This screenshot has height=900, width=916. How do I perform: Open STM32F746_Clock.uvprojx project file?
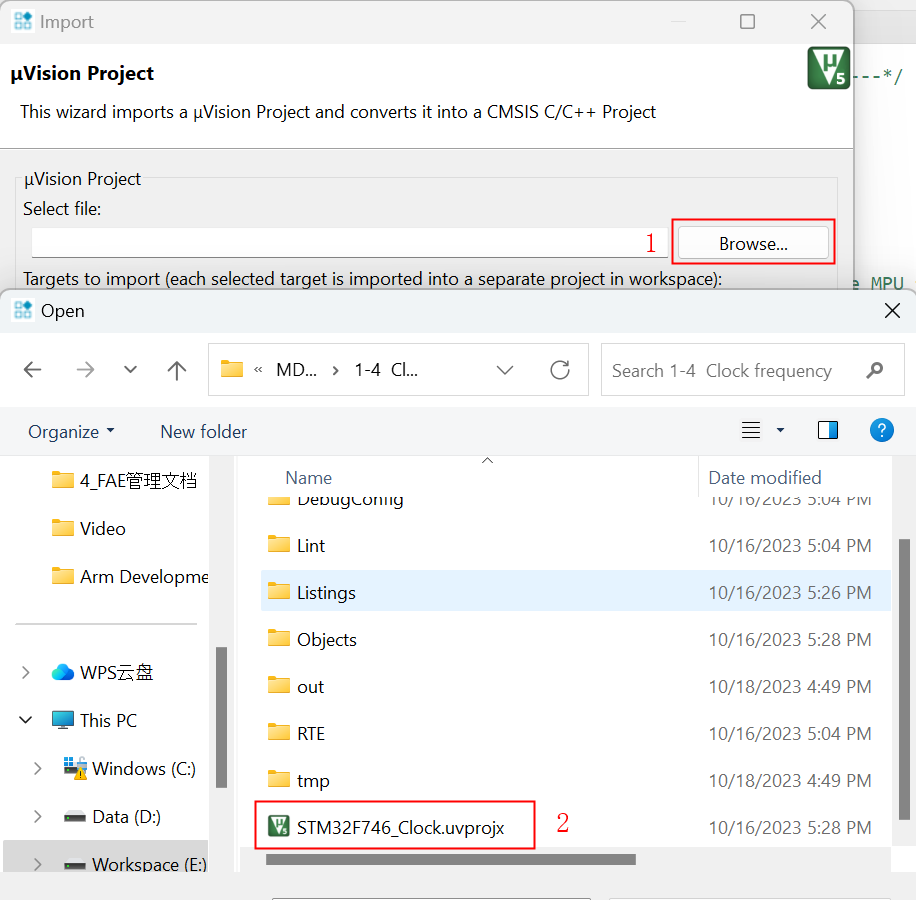(400, 827)
